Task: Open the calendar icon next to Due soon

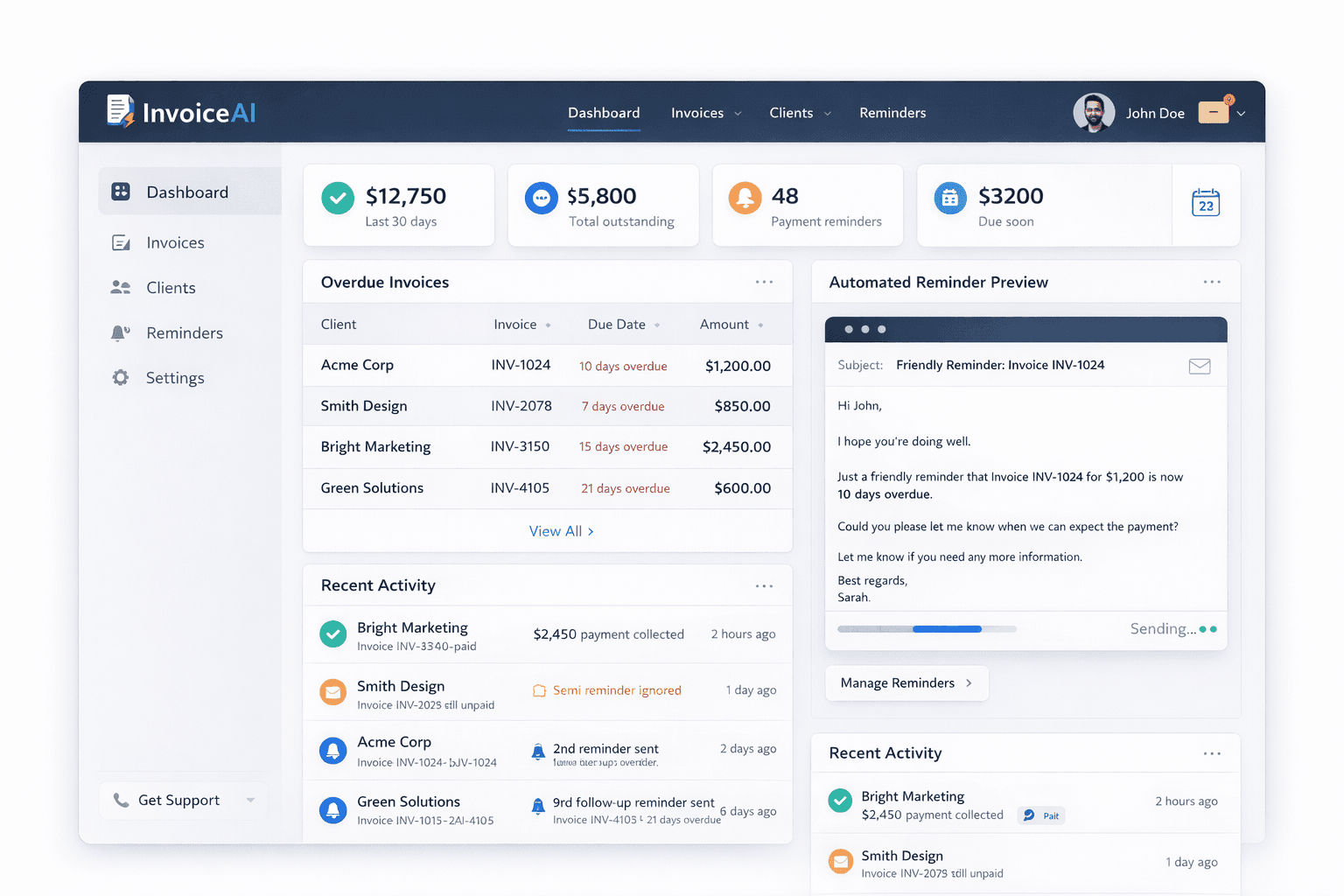Action: (1206, 203)
